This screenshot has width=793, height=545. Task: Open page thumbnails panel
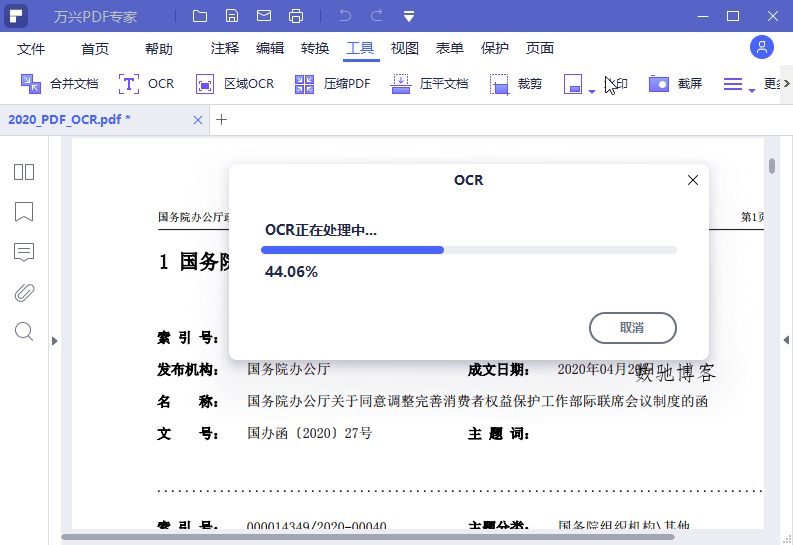point(24,172)
